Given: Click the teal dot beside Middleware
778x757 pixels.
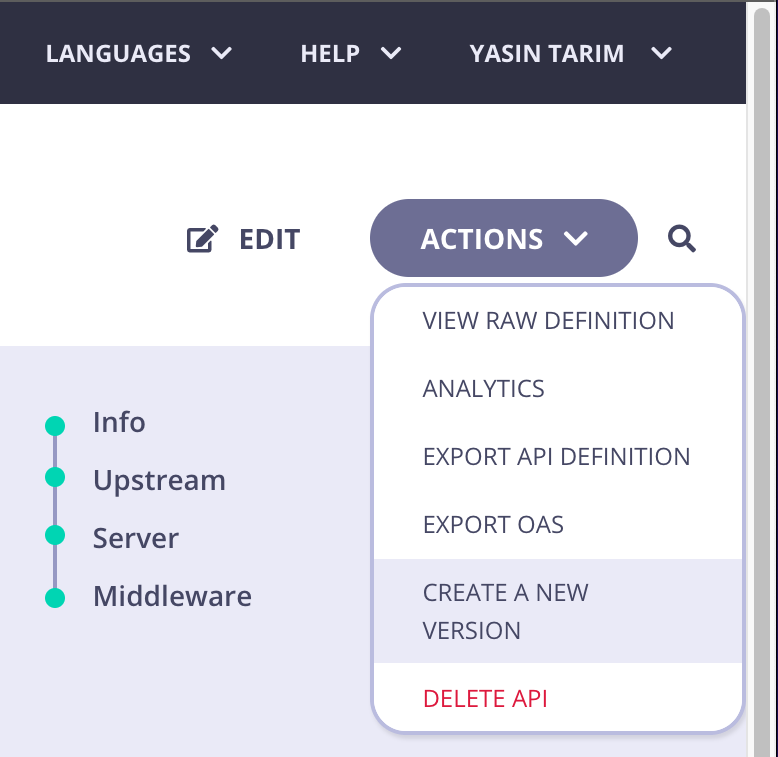Looking at the screenshot, I should pyautogui.click(x=55, y=598).
